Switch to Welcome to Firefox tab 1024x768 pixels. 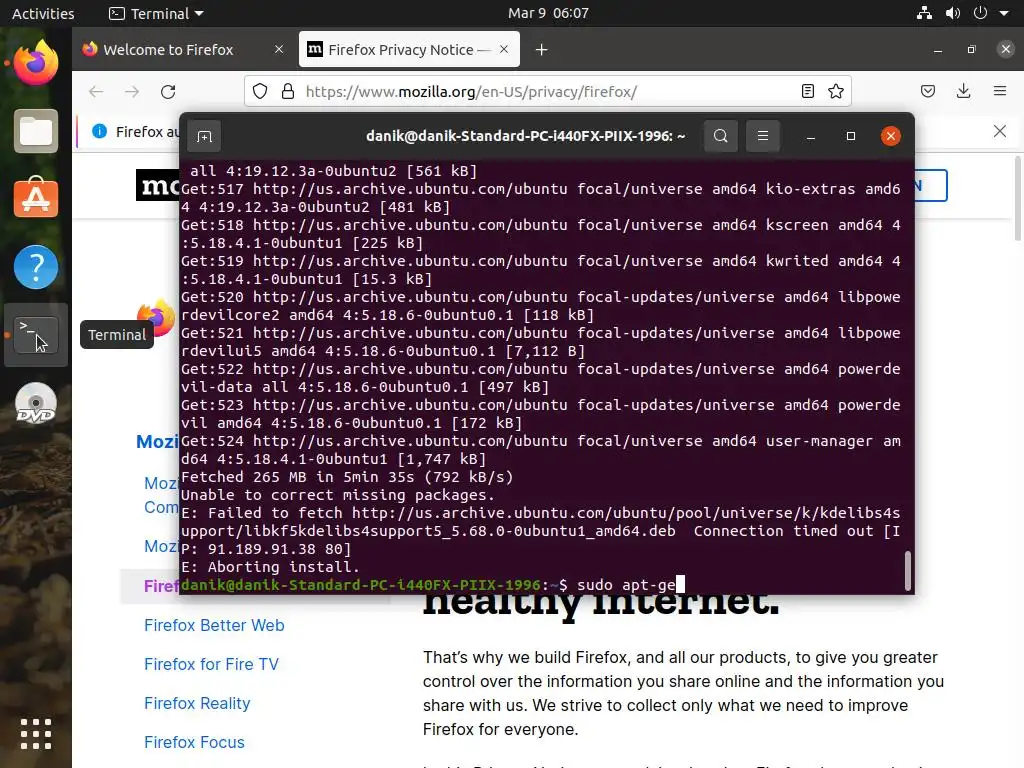[185, 50]
